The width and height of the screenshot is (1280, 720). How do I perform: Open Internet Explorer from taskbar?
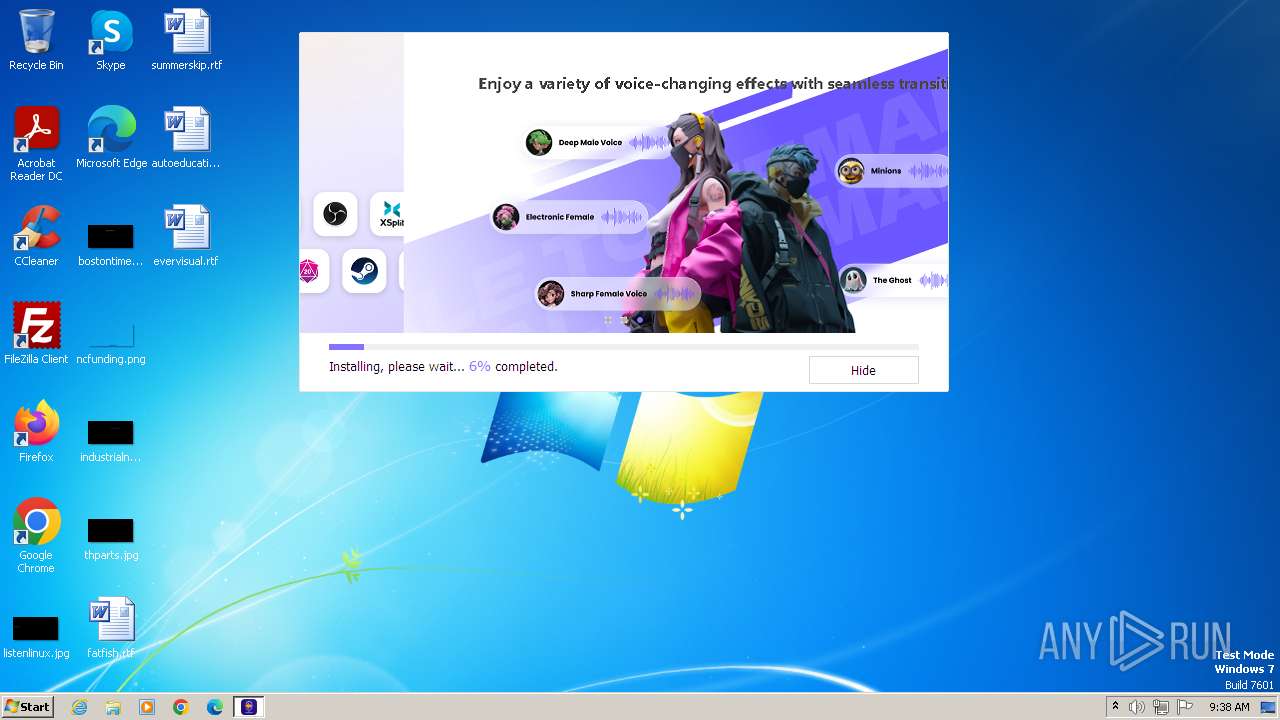(79, 707)
